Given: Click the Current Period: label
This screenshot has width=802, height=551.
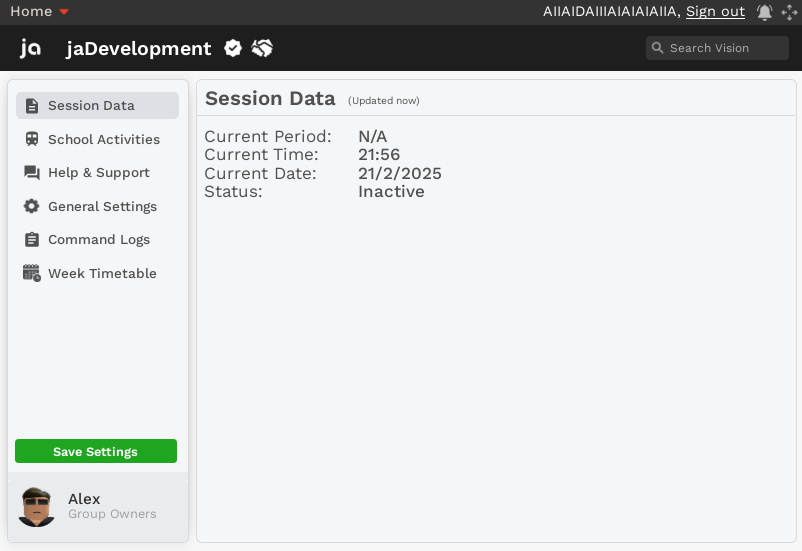Looking at the screenshot, I should [x=268, y=137].
